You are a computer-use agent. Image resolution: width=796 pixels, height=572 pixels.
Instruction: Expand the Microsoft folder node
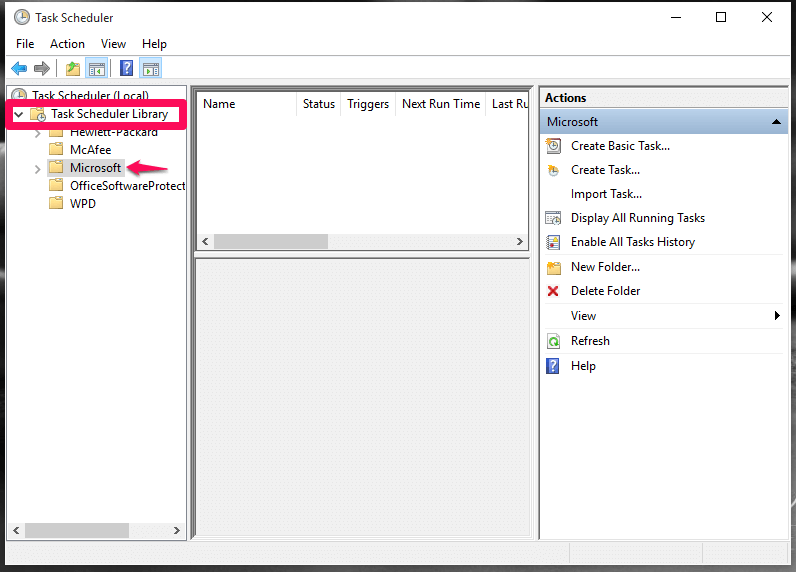click(37, 169)
